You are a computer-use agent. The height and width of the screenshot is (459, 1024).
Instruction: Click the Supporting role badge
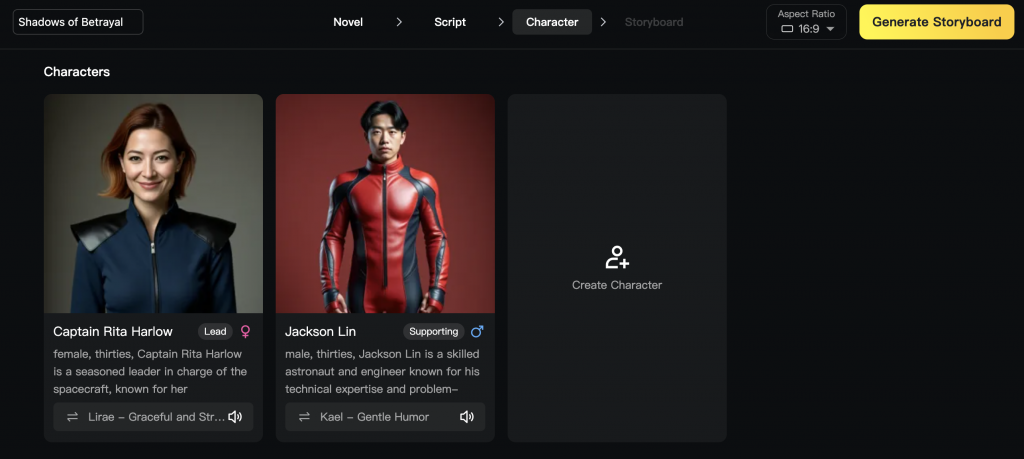click(434, 332)
